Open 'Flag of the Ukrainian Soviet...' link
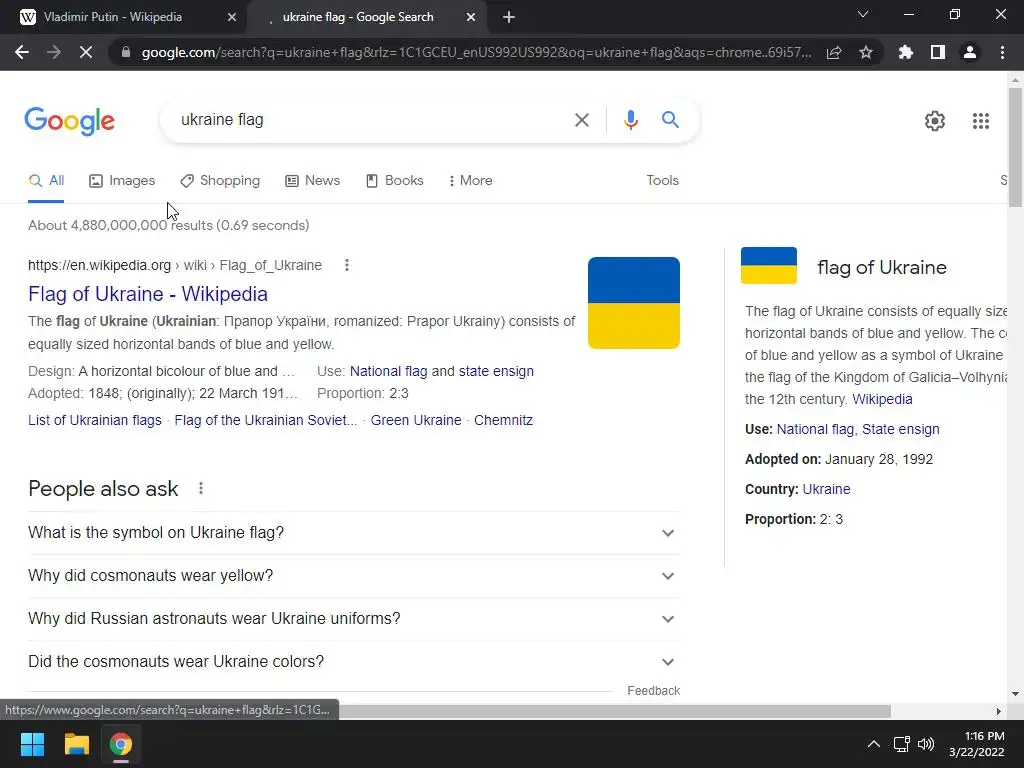This screenshot has width=1024, height=768. 266,421
